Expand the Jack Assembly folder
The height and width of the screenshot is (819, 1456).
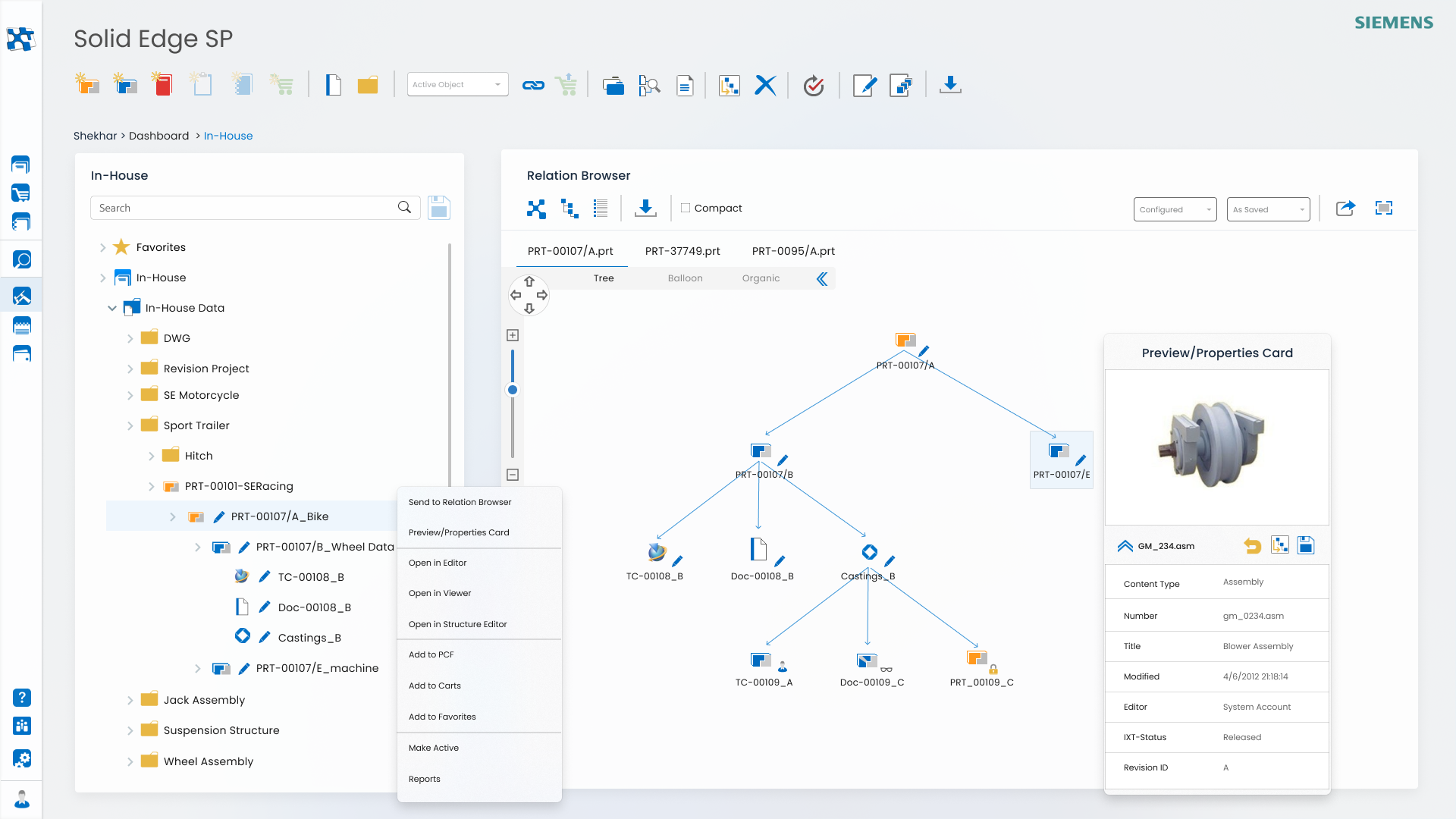130,701
